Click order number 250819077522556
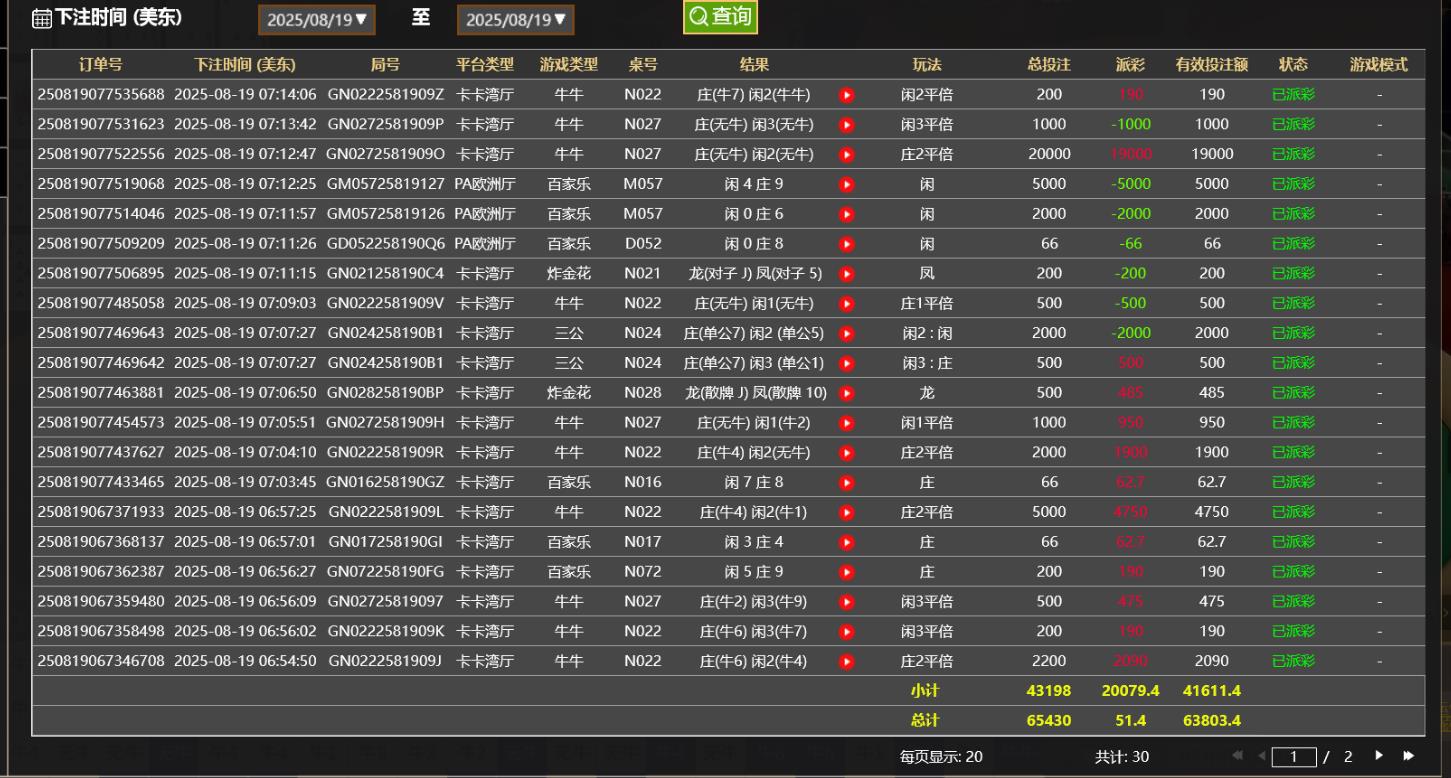Image resolution: width=1451 pixels, height=778 pixels. [101, 154]
